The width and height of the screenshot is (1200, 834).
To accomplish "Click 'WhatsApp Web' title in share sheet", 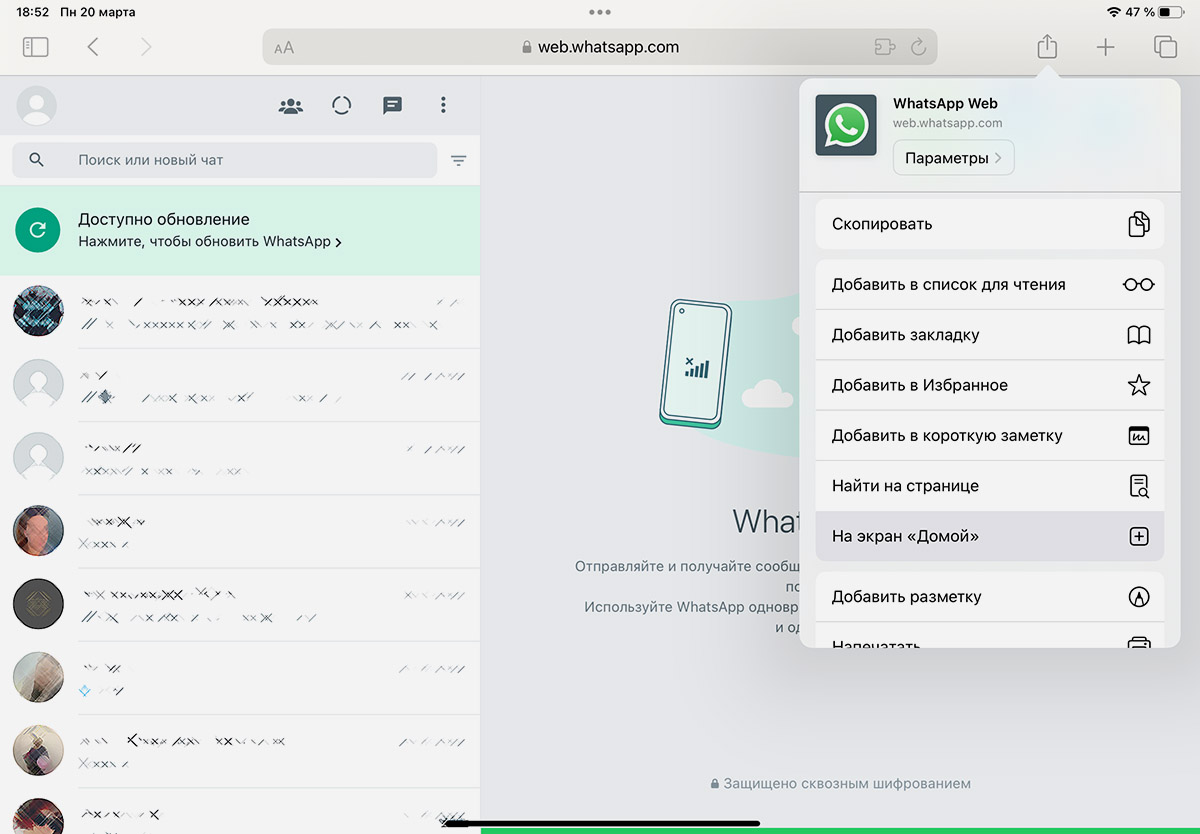I will tap(945, 103).
